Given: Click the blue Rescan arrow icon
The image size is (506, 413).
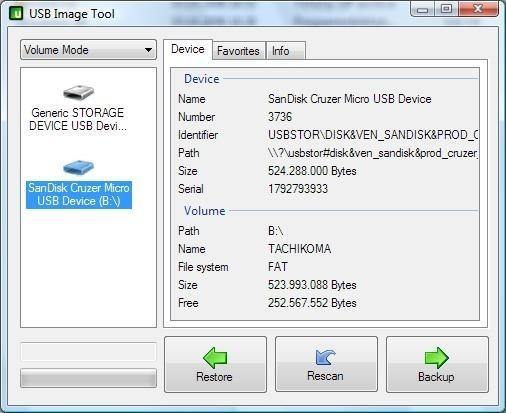Looking at the screenshot, I should tap(325, 357).
